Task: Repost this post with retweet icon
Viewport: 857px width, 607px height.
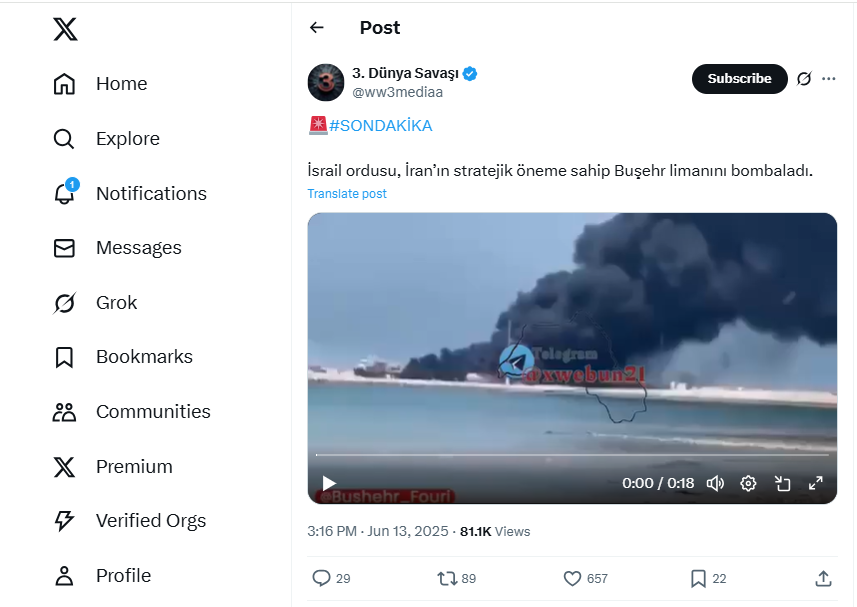Action: pyautogui.click(x=447, y=578)
